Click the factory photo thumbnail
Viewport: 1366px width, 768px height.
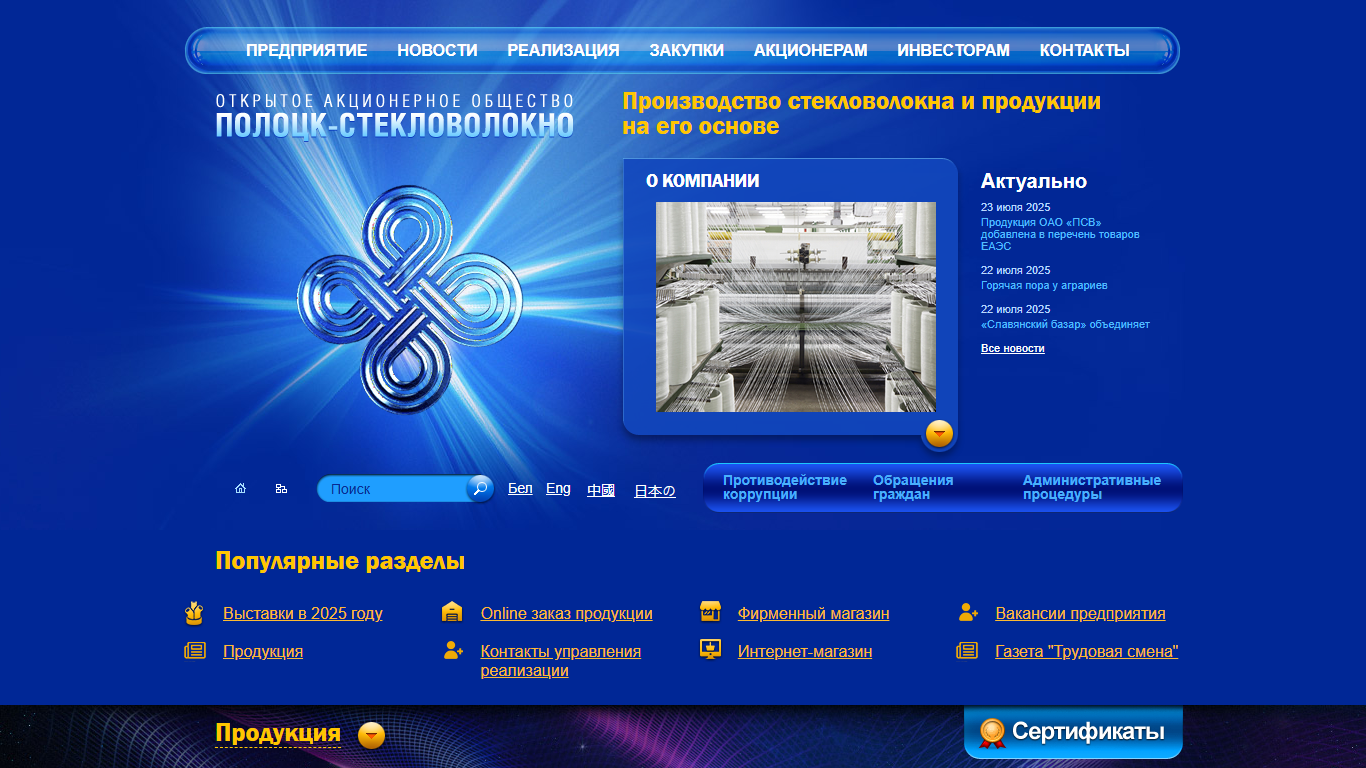[x=796, y=307]
